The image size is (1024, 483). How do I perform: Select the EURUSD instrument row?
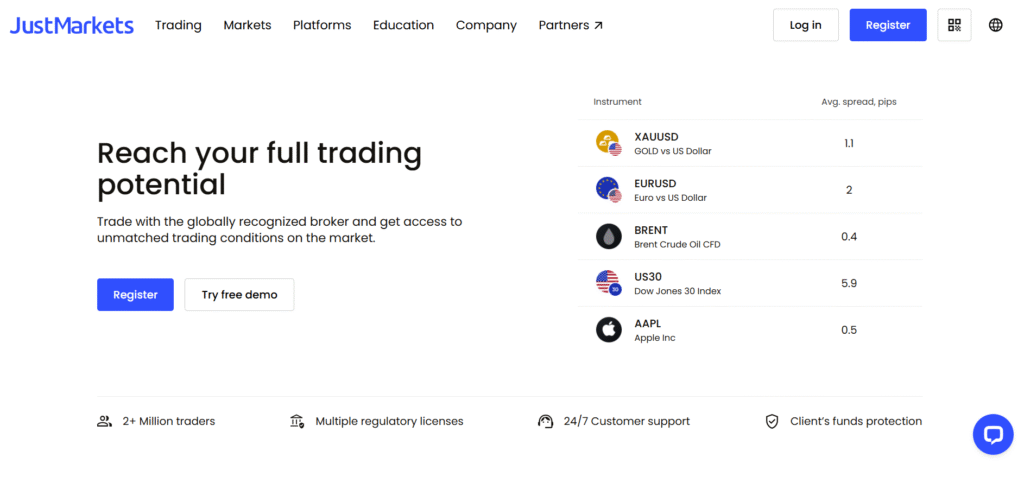point(750,190)
